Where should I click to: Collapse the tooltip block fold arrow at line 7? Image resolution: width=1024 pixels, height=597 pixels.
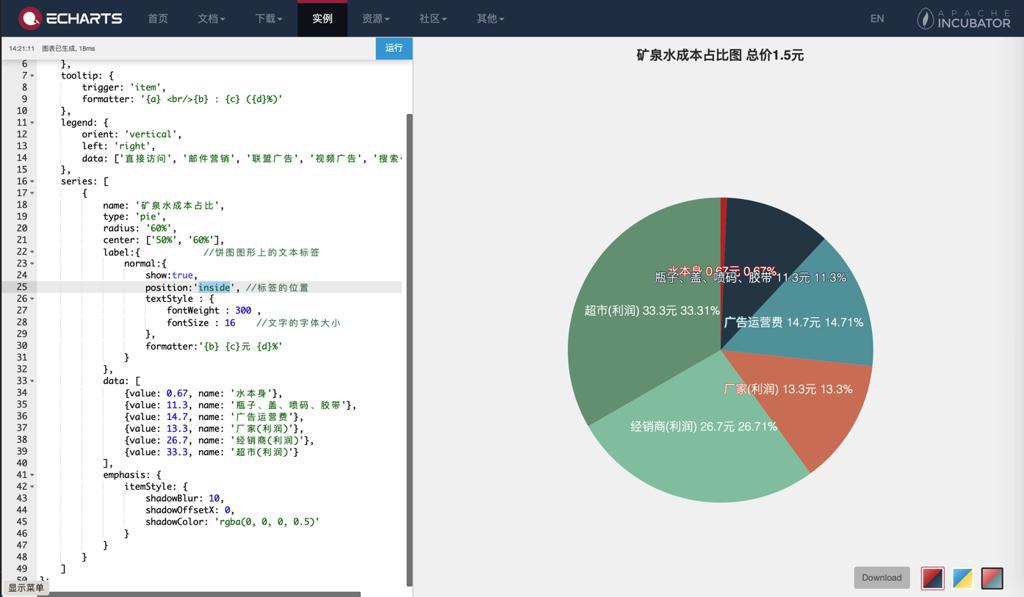point(32,76)
